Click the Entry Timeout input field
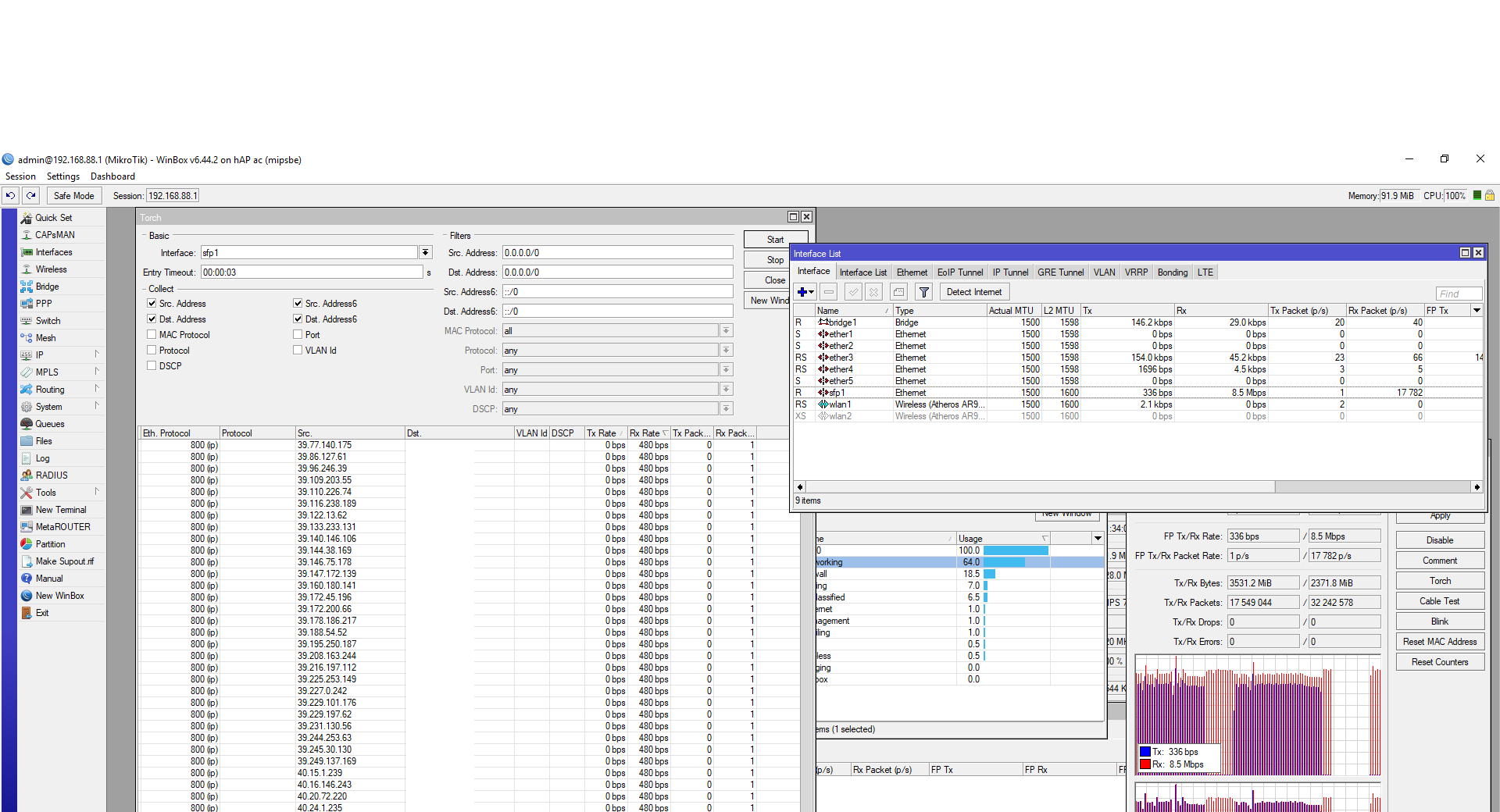 pyautogui.click(x=312, y=272)
